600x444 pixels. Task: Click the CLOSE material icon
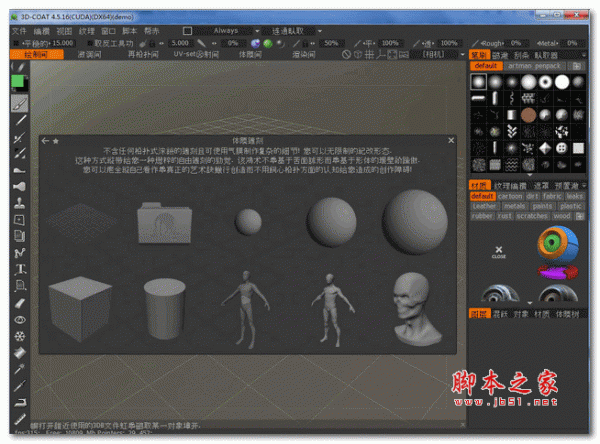click(x=498, y=252)
